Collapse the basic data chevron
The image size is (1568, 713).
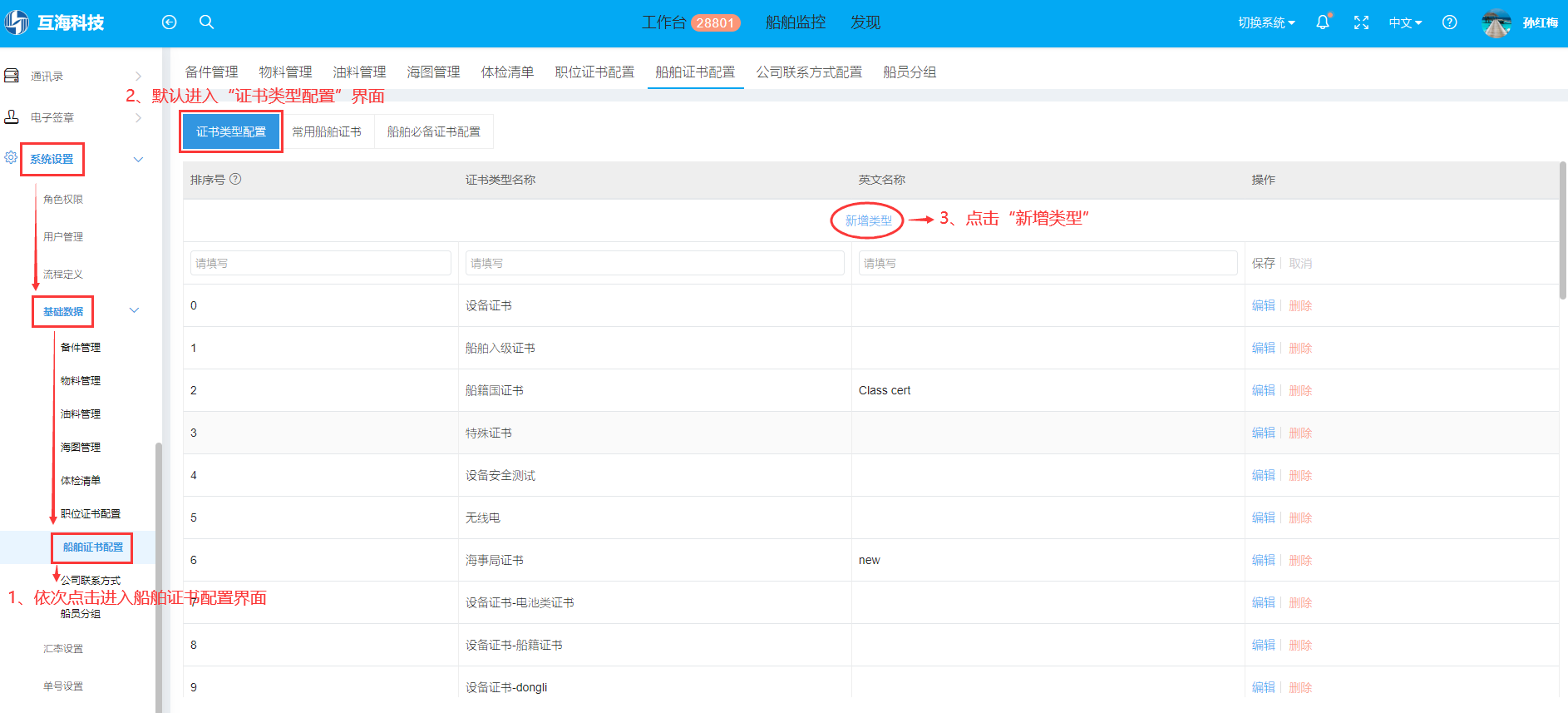pyautogui.click(x=134, y=310)
